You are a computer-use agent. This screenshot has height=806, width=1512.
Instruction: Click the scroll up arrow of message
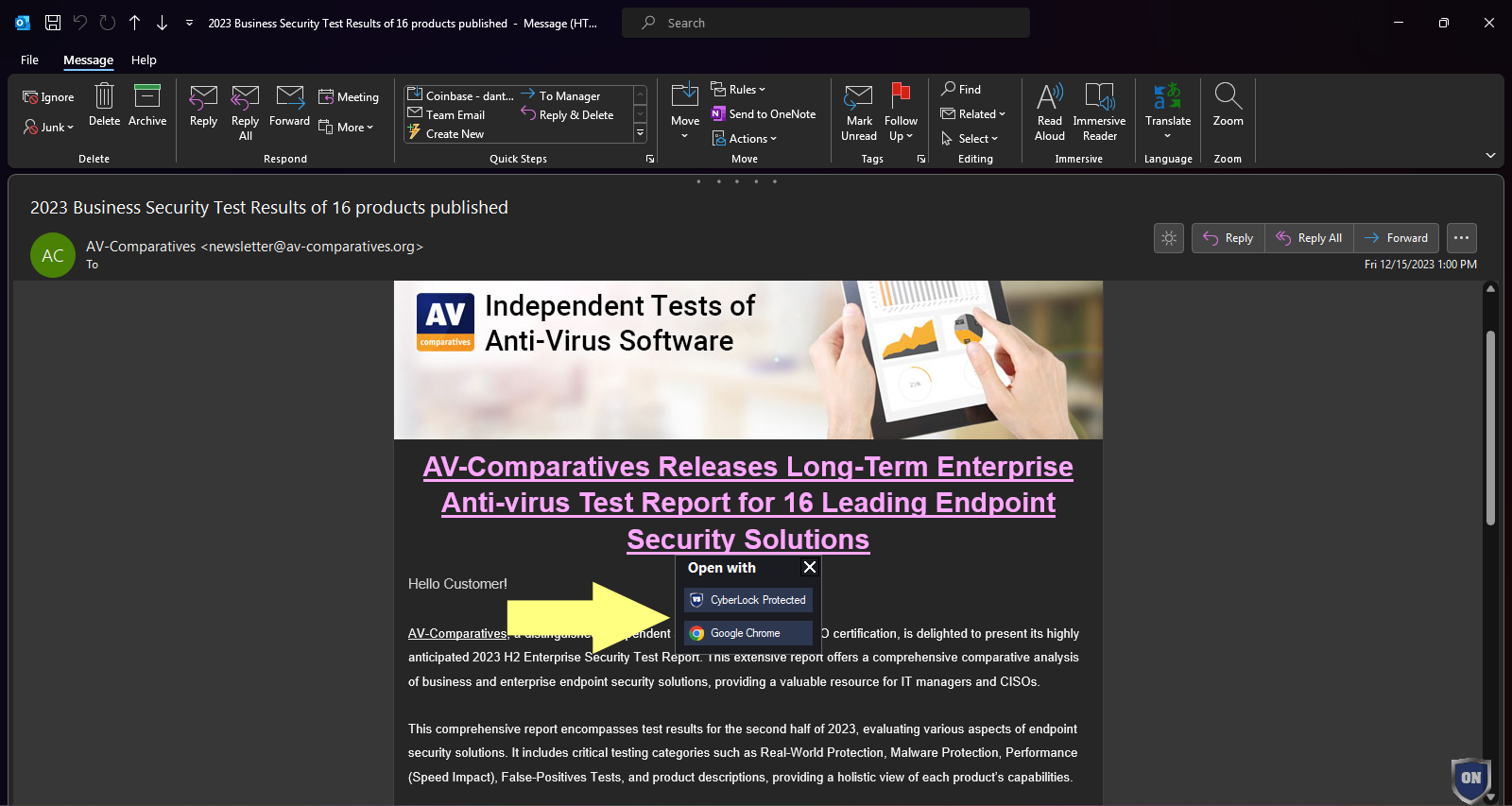[x=1490, y=288]
